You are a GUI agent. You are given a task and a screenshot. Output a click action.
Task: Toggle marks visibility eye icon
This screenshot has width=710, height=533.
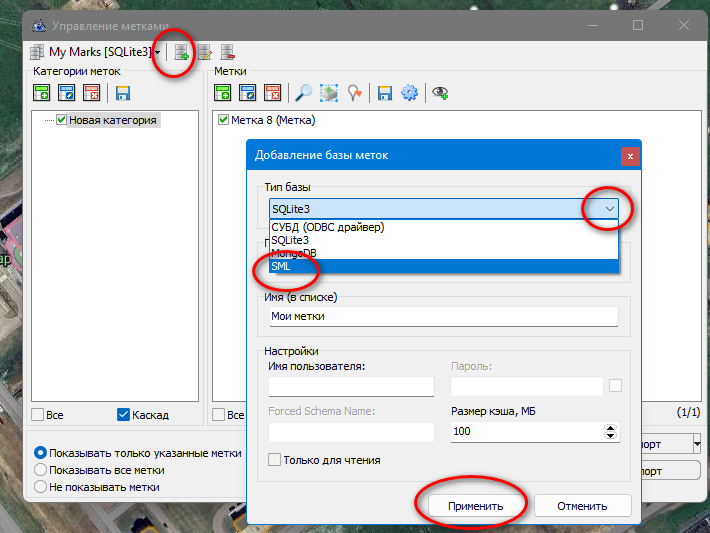439,93
